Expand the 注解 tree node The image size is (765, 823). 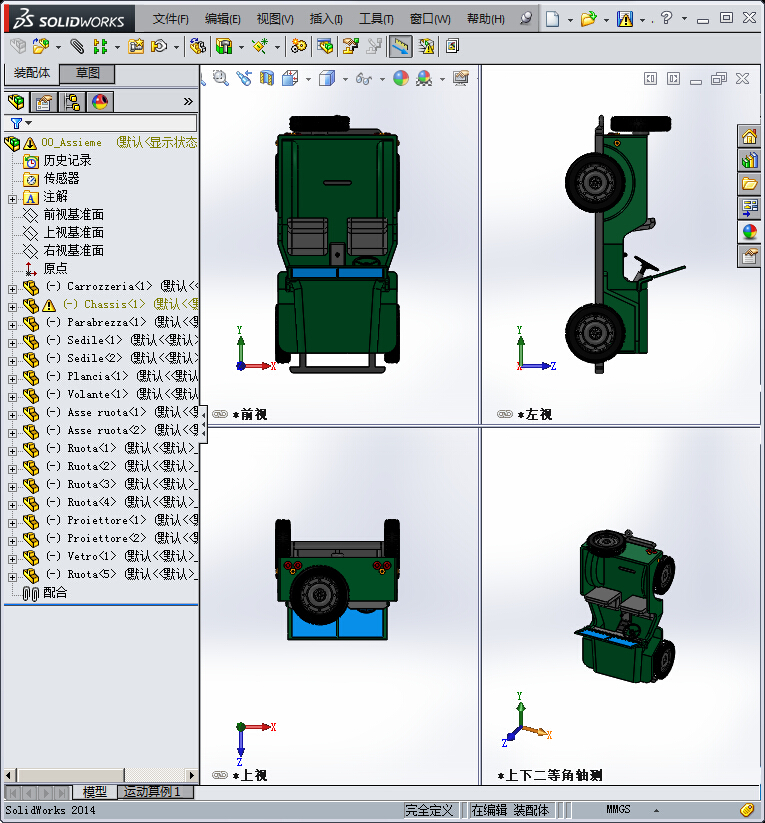[x=13, y=199]
